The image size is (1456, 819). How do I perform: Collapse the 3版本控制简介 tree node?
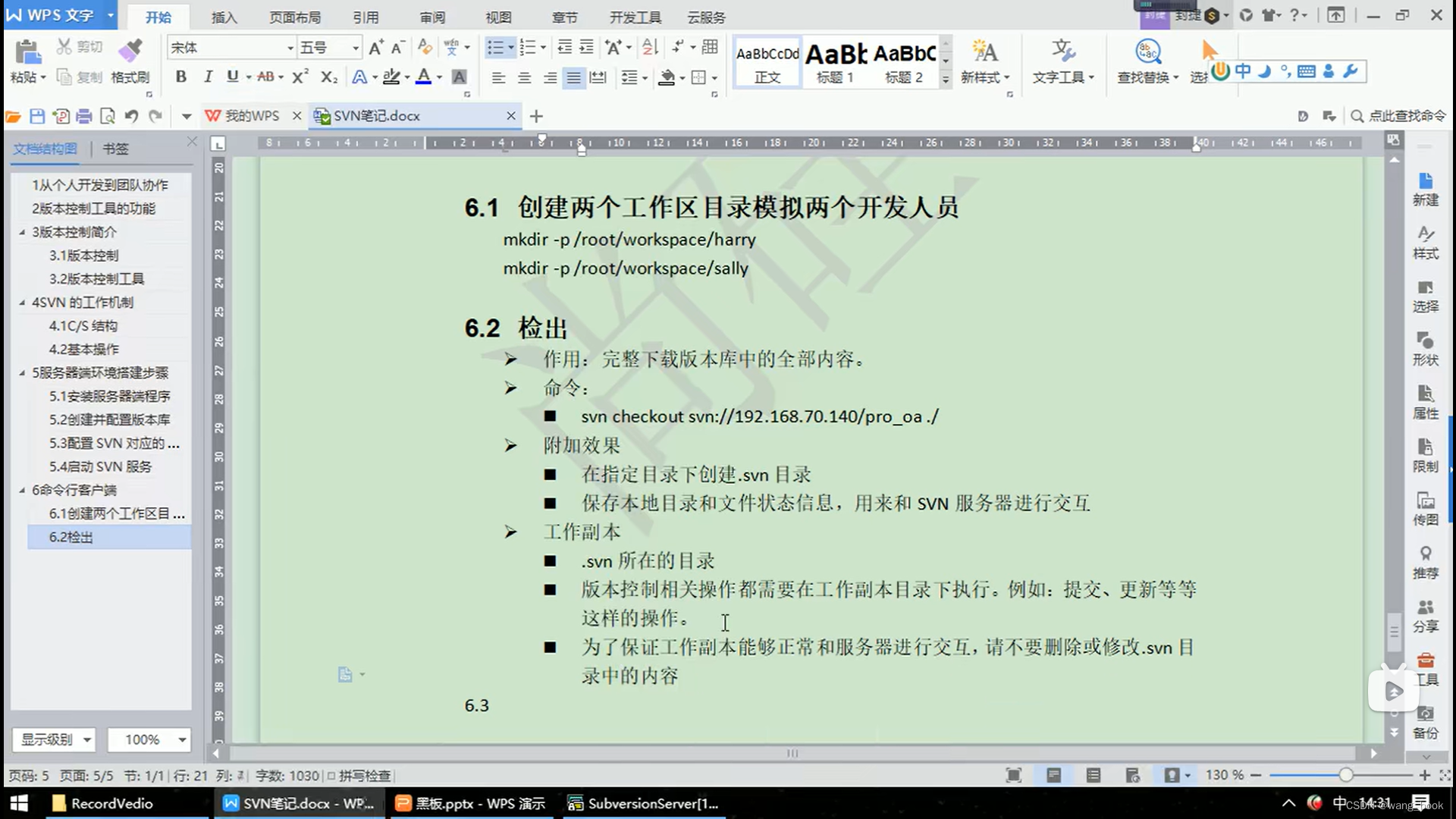coord(23,232)
